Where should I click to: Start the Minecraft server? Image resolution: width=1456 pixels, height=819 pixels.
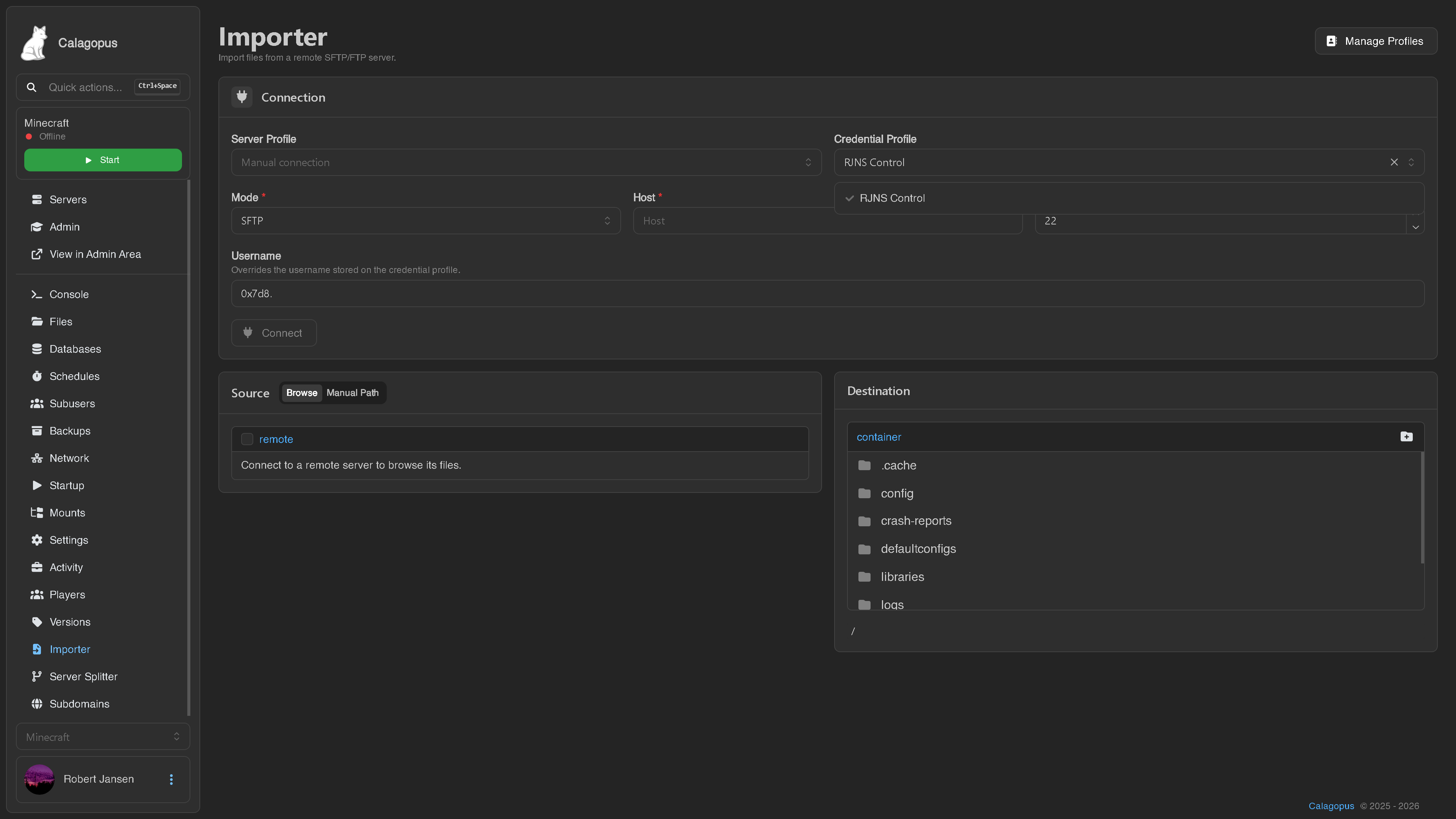(103, 160)
